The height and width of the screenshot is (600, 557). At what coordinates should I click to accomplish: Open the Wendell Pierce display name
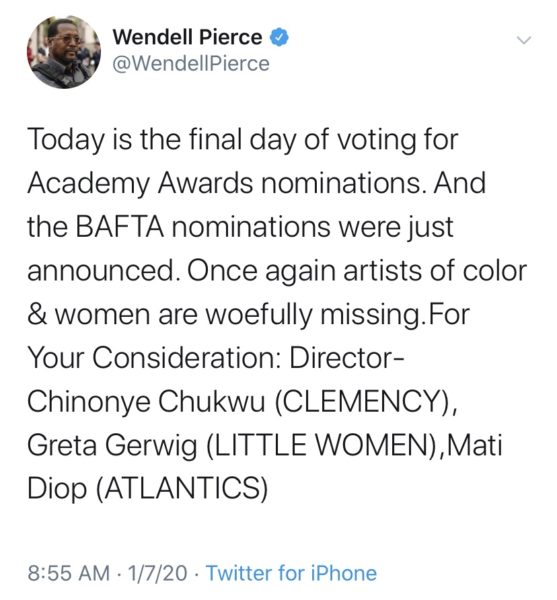coord(187,38)
